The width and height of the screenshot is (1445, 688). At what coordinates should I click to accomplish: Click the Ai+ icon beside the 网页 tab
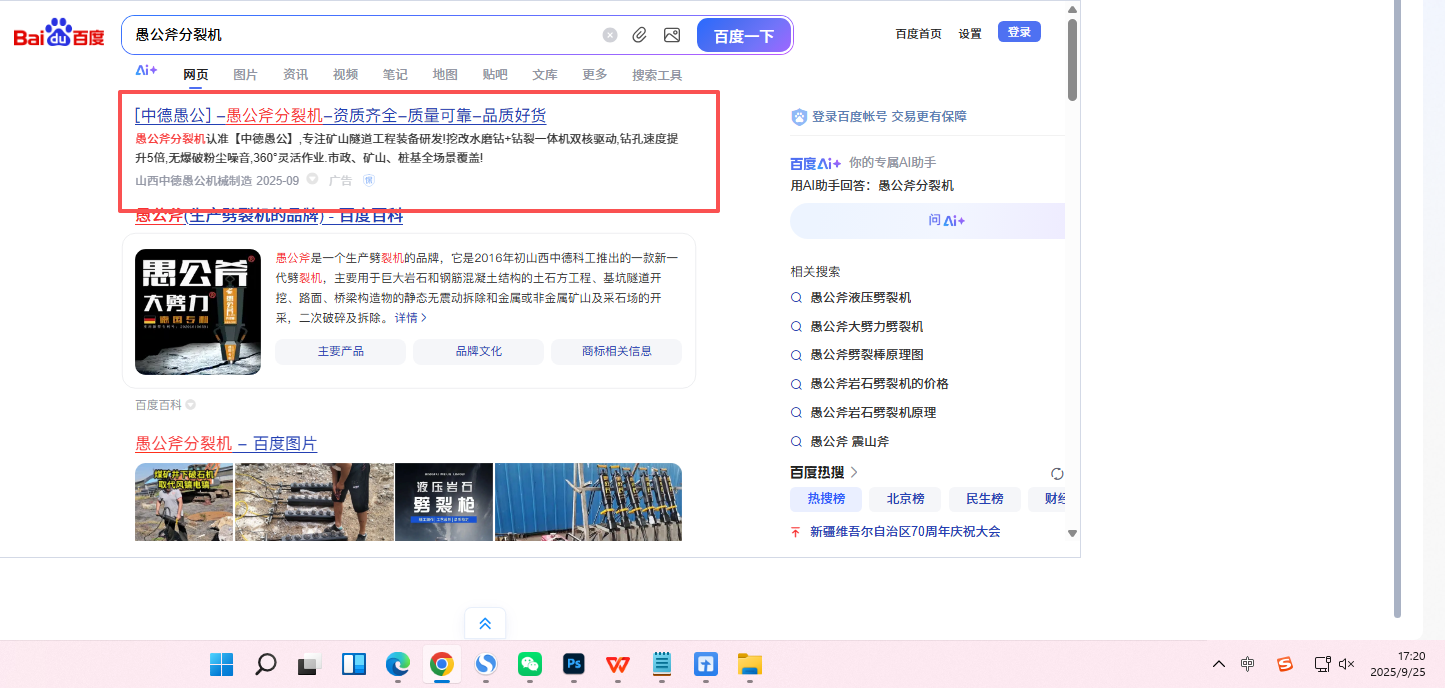(146, 71)
